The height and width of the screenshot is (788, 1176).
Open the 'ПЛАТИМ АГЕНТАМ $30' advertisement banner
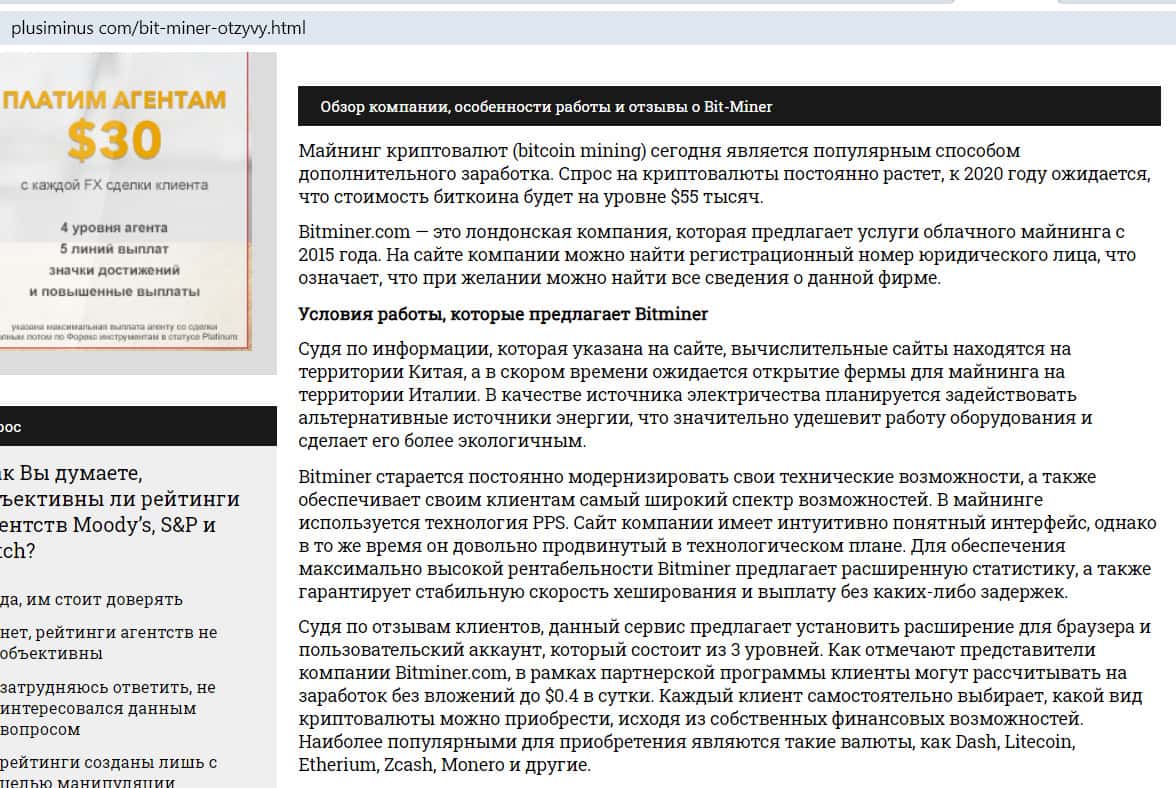point(124,201)
